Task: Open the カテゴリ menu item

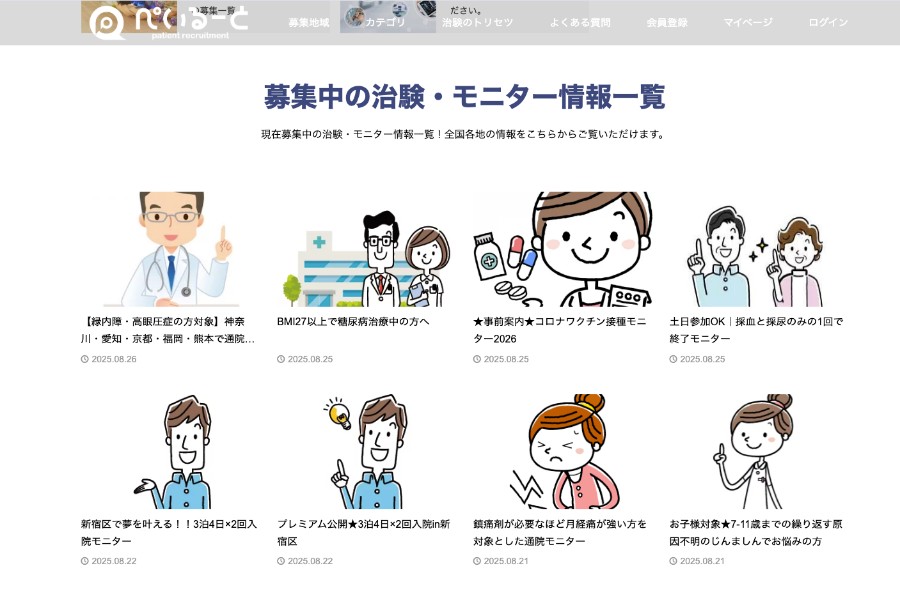Action: [385, 22]
